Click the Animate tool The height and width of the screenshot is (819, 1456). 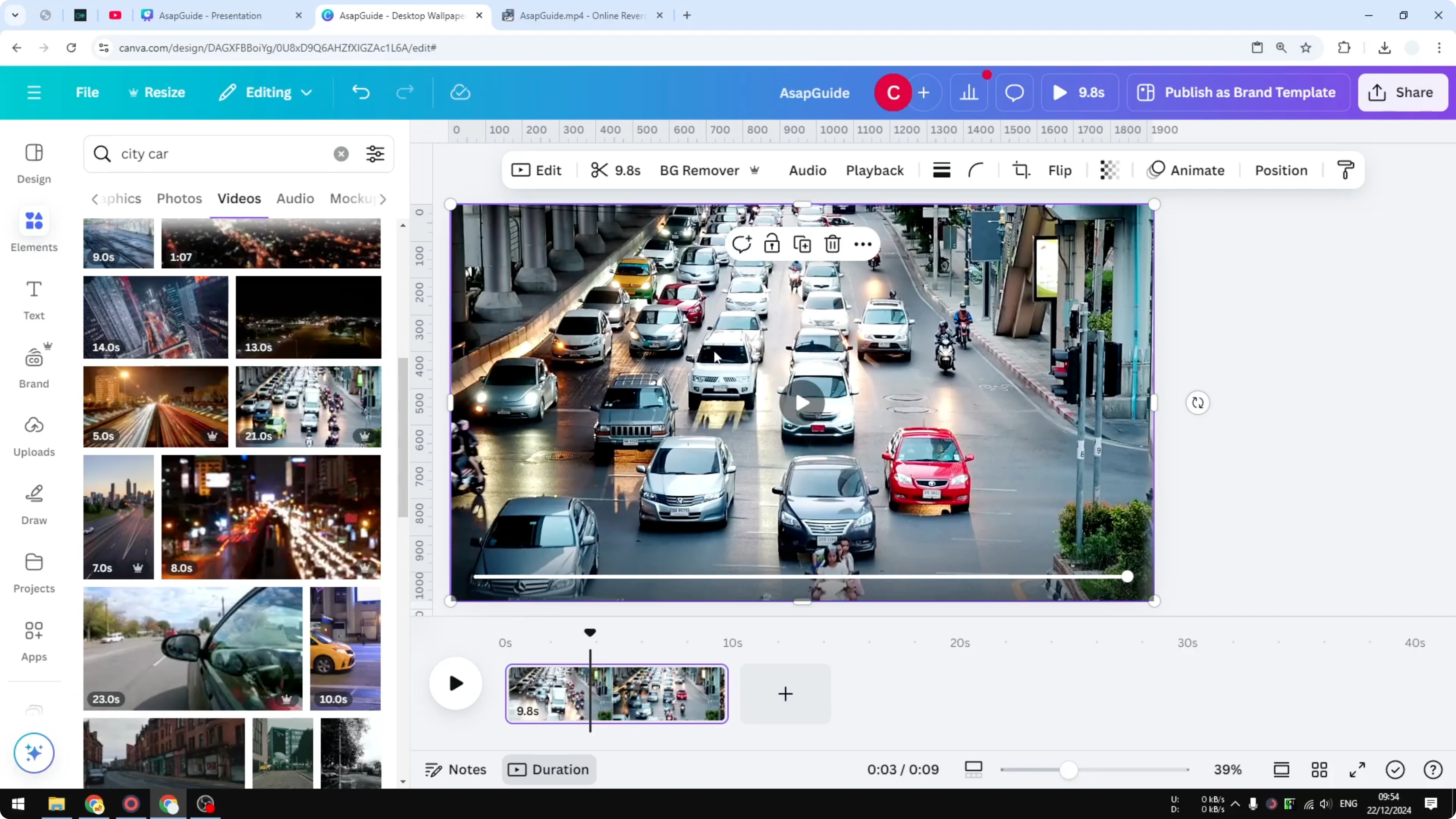click(1187, 170)
